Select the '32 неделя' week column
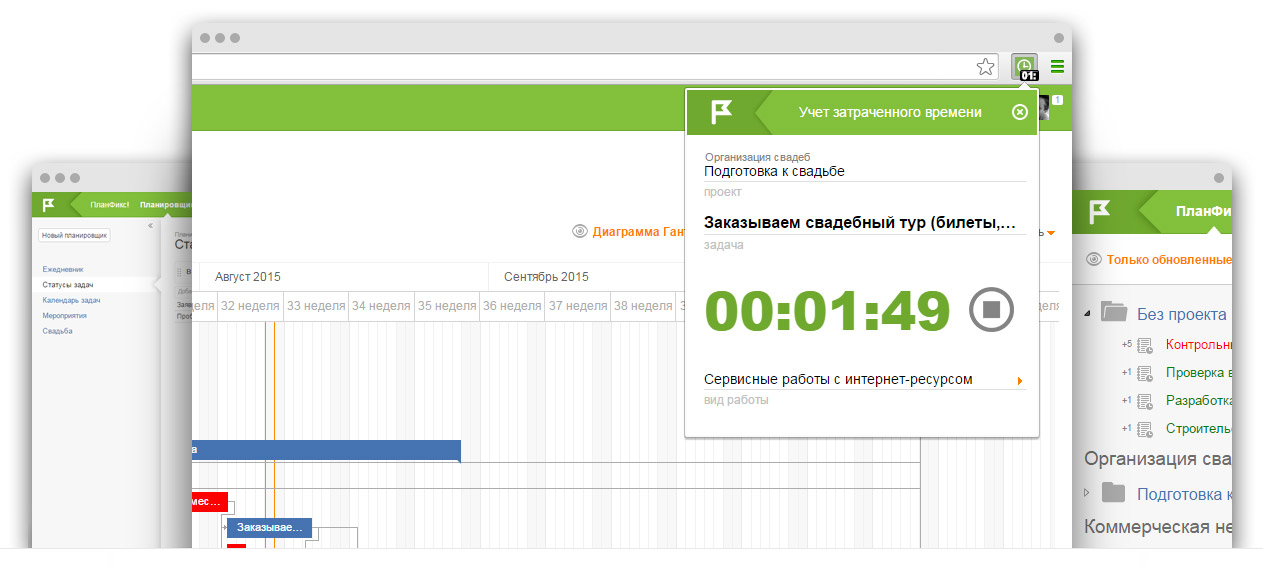 [251, 306]
